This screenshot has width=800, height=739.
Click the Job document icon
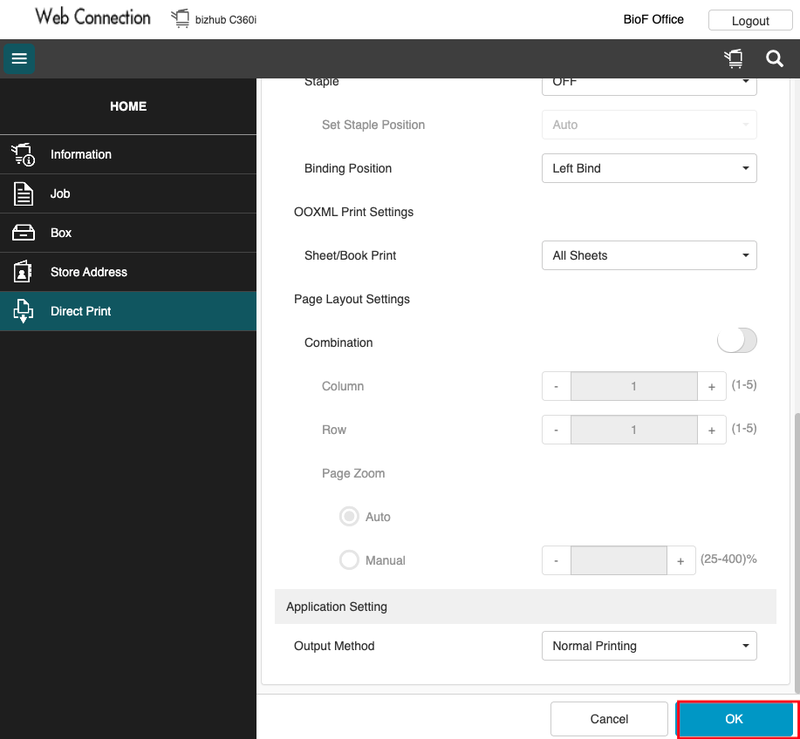tap(23, 194)
